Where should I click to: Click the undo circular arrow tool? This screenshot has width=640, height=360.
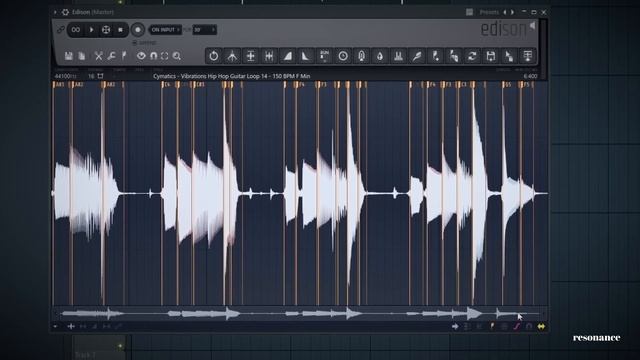[213, 56]
